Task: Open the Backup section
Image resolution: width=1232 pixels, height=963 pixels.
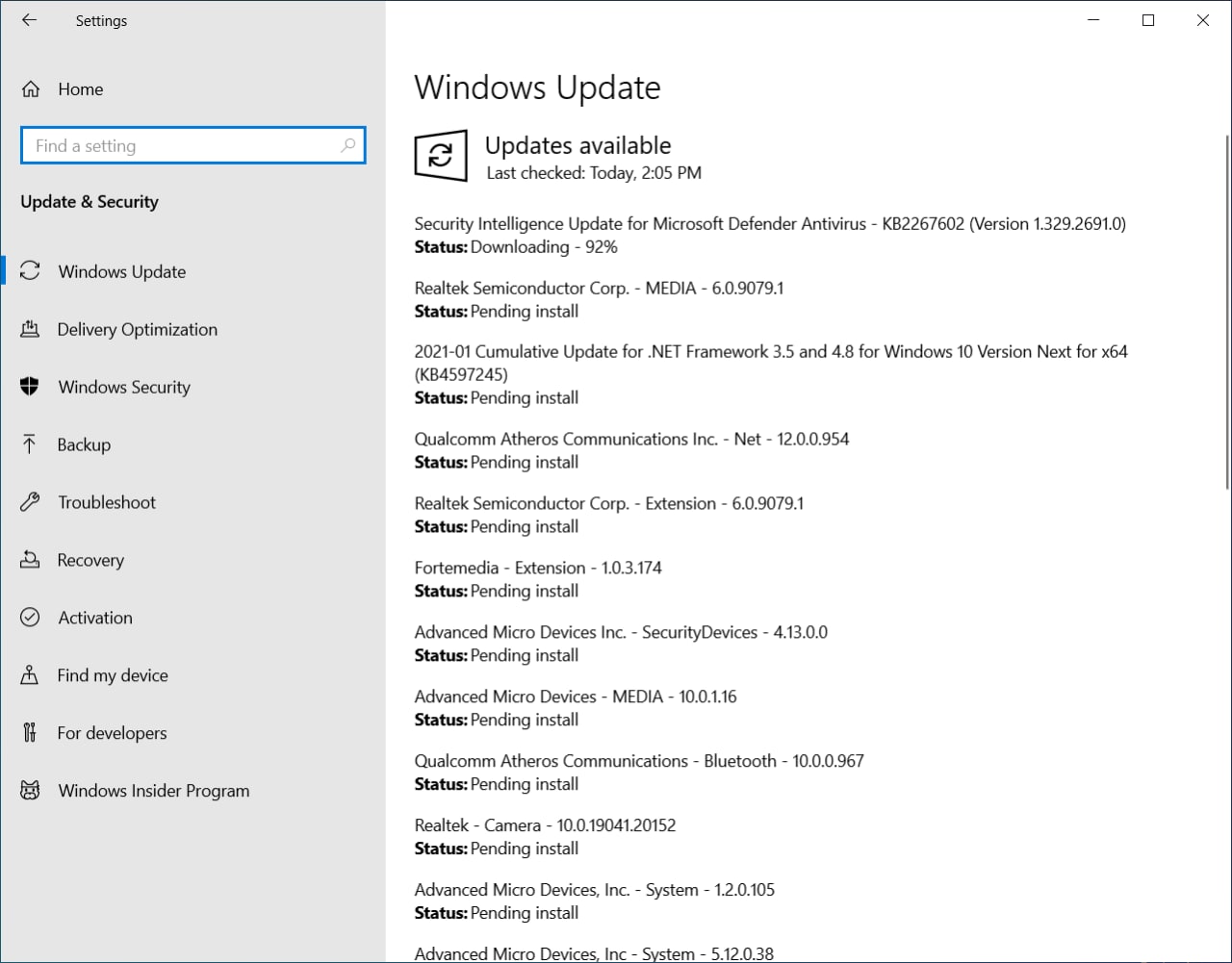Action: [x=192, y=444]
